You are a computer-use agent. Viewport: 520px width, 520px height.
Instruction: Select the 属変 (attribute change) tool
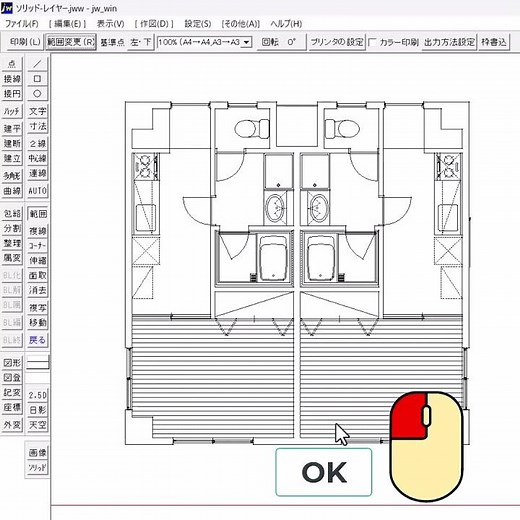pyautogui.click(x=12, y=258)
